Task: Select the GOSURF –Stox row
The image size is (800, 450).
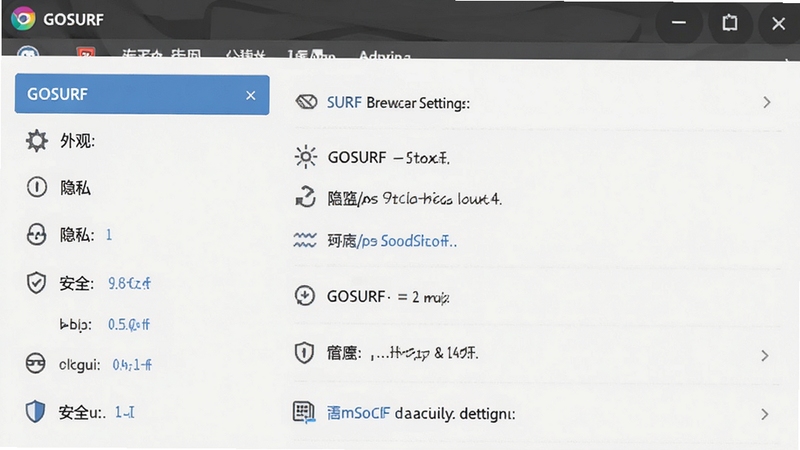Action: pyautogui.click(x=388, y=157)
